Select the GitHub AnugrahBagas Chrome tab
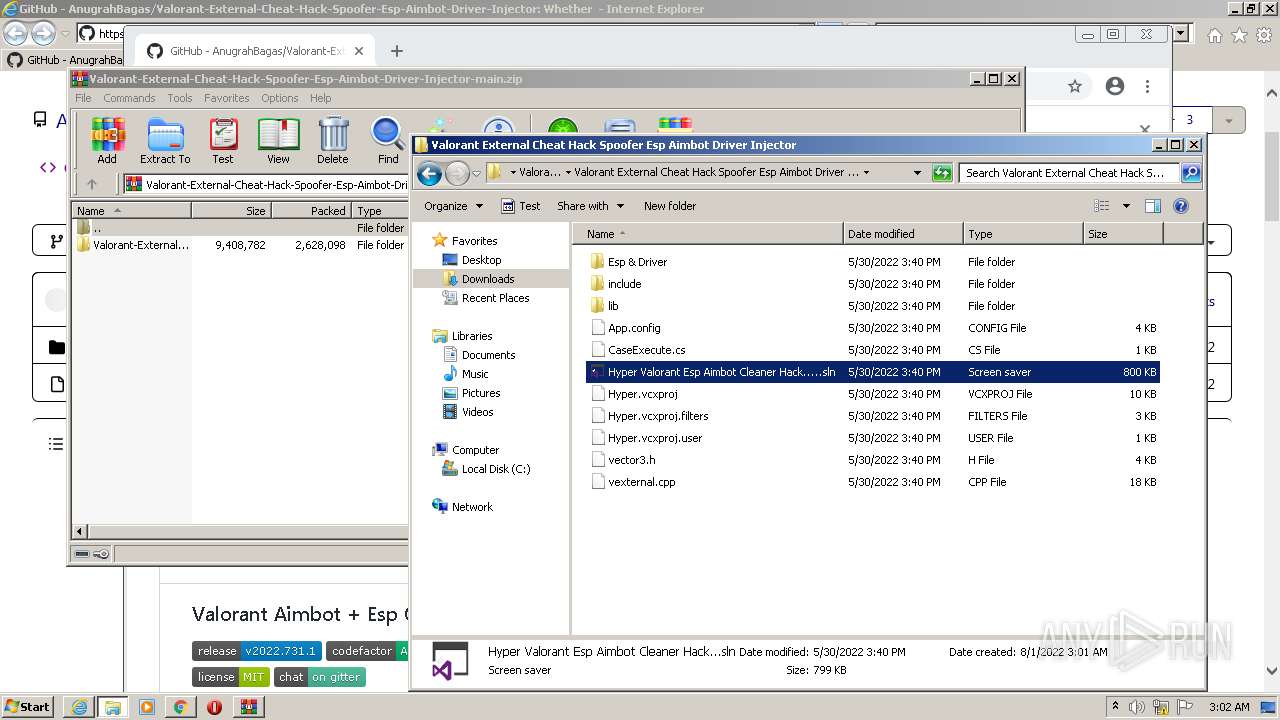This screenshot has height=720, width=1280. coord(255,51)
